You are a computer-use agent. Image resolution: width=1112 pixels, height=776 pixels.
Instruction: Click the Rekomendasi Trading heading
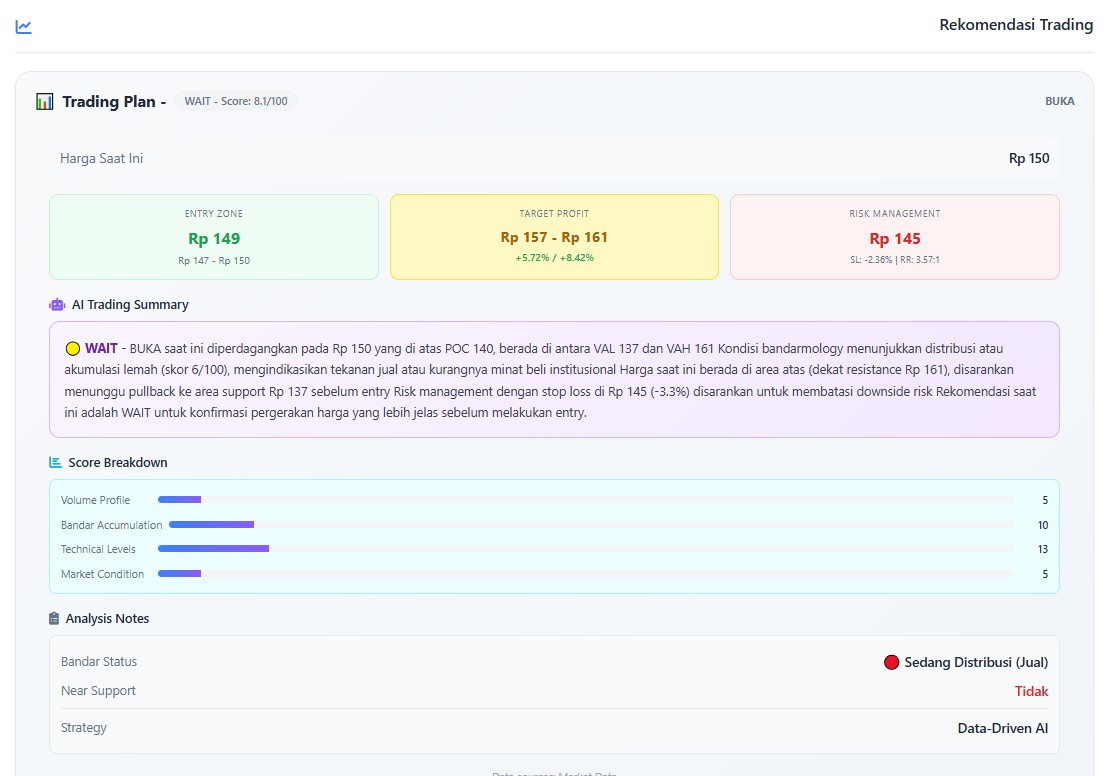click(x=1016, y=25)
